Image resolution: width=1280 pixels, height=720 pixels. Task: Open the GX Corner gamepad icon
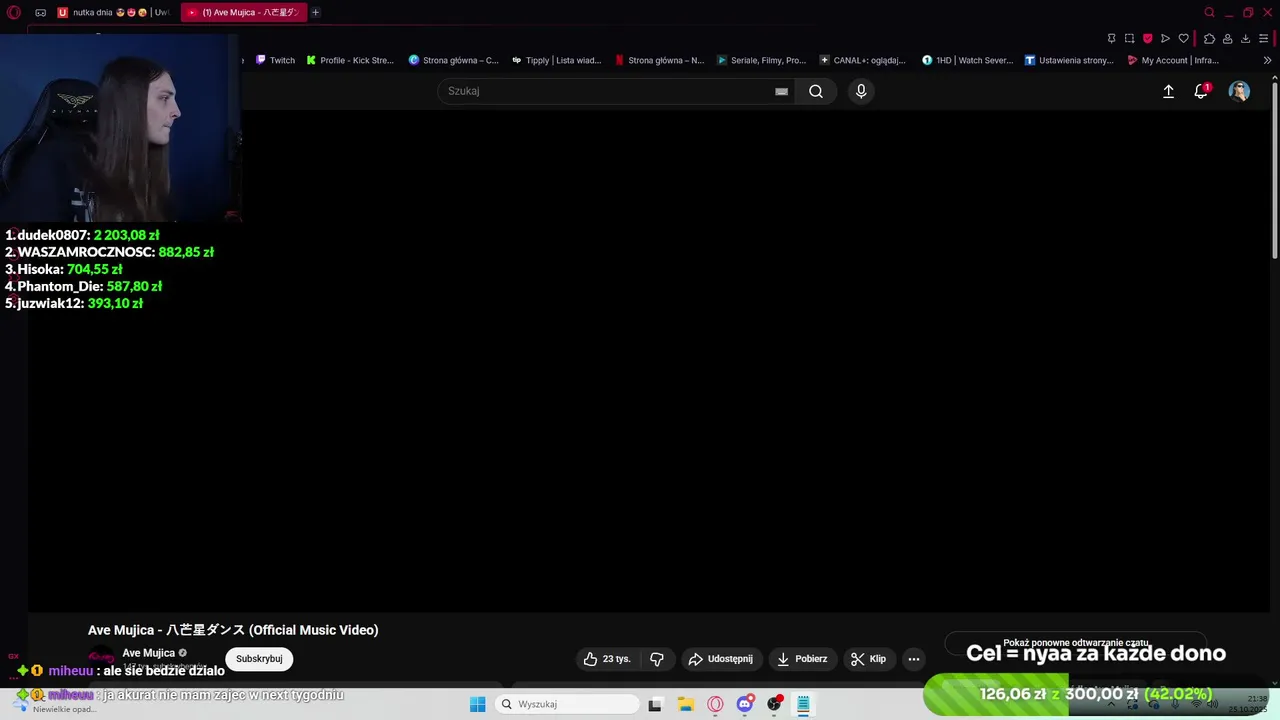pyautogui.click(x=40, y=13)
